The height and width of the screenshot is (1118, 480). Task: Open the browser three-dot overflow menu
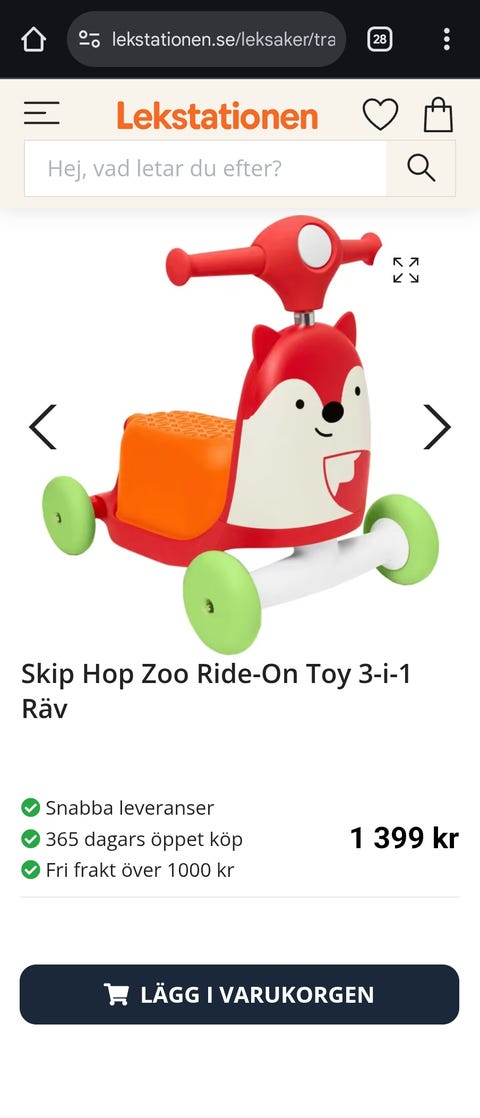point(446,39)
